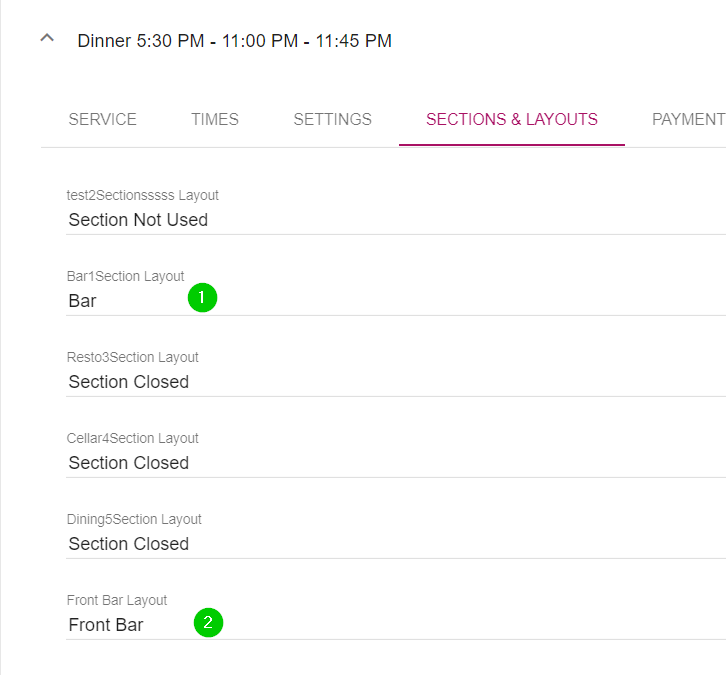
Task: Click the Dining5Section Layout field label
Action: [134, 519]
